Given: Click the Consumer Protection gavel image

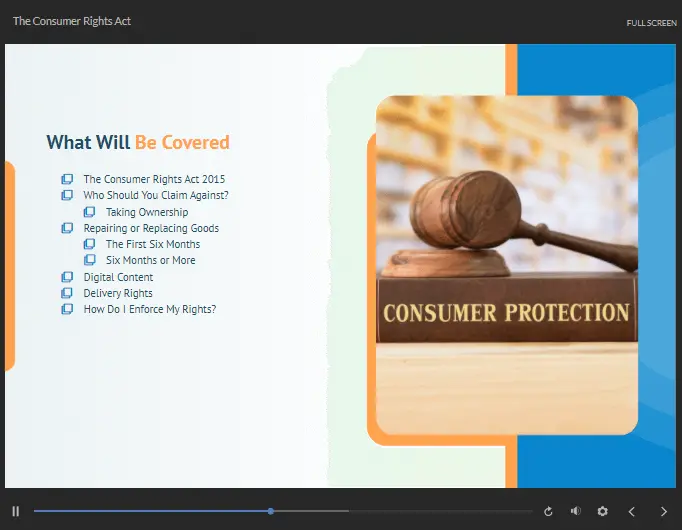Looking at the screenshot, I should (x=506, y=265).
